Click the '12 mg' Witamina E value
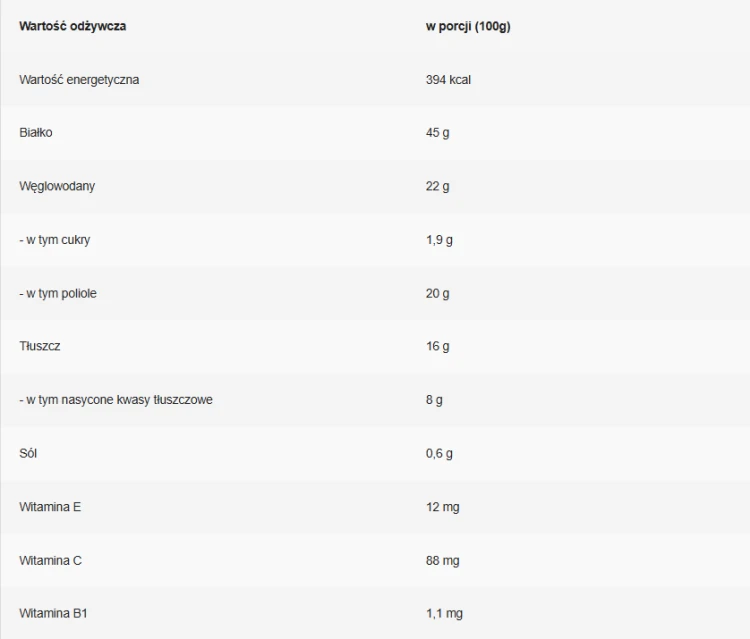The height and width of the screenshot is (639, 750). click(x=442, y=507)
